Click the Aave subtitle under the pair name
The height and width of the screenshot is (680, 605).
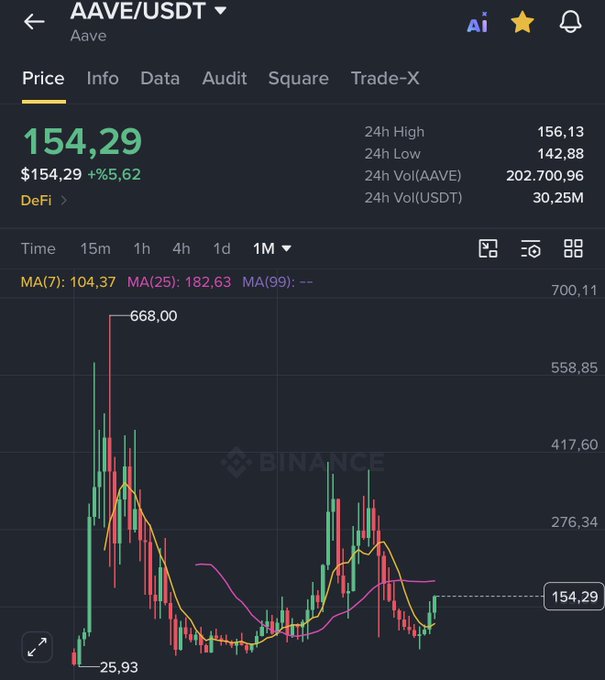[88, 36]
